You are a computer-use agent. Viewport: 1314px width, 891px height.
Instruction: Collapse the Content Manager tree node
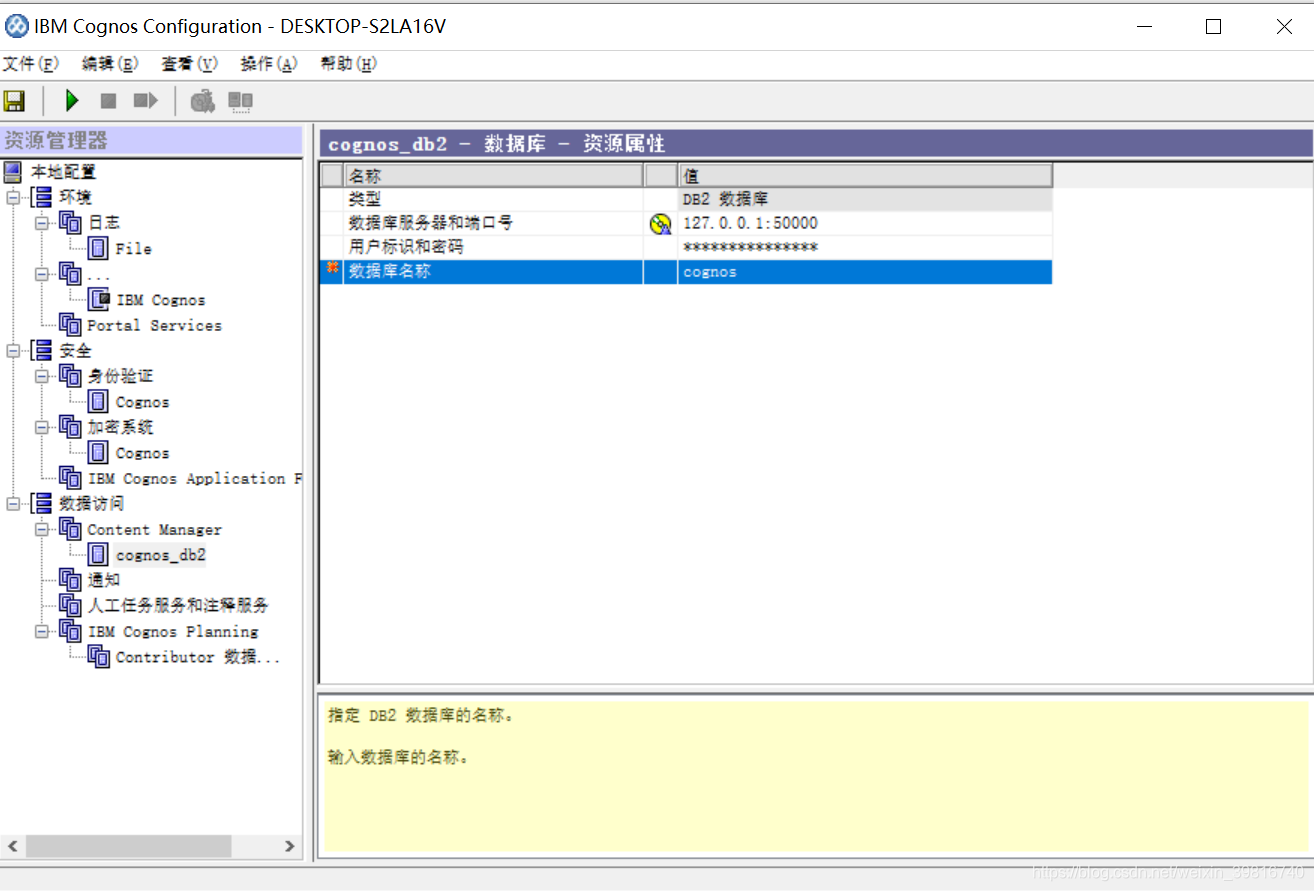[x=41, y=529]
